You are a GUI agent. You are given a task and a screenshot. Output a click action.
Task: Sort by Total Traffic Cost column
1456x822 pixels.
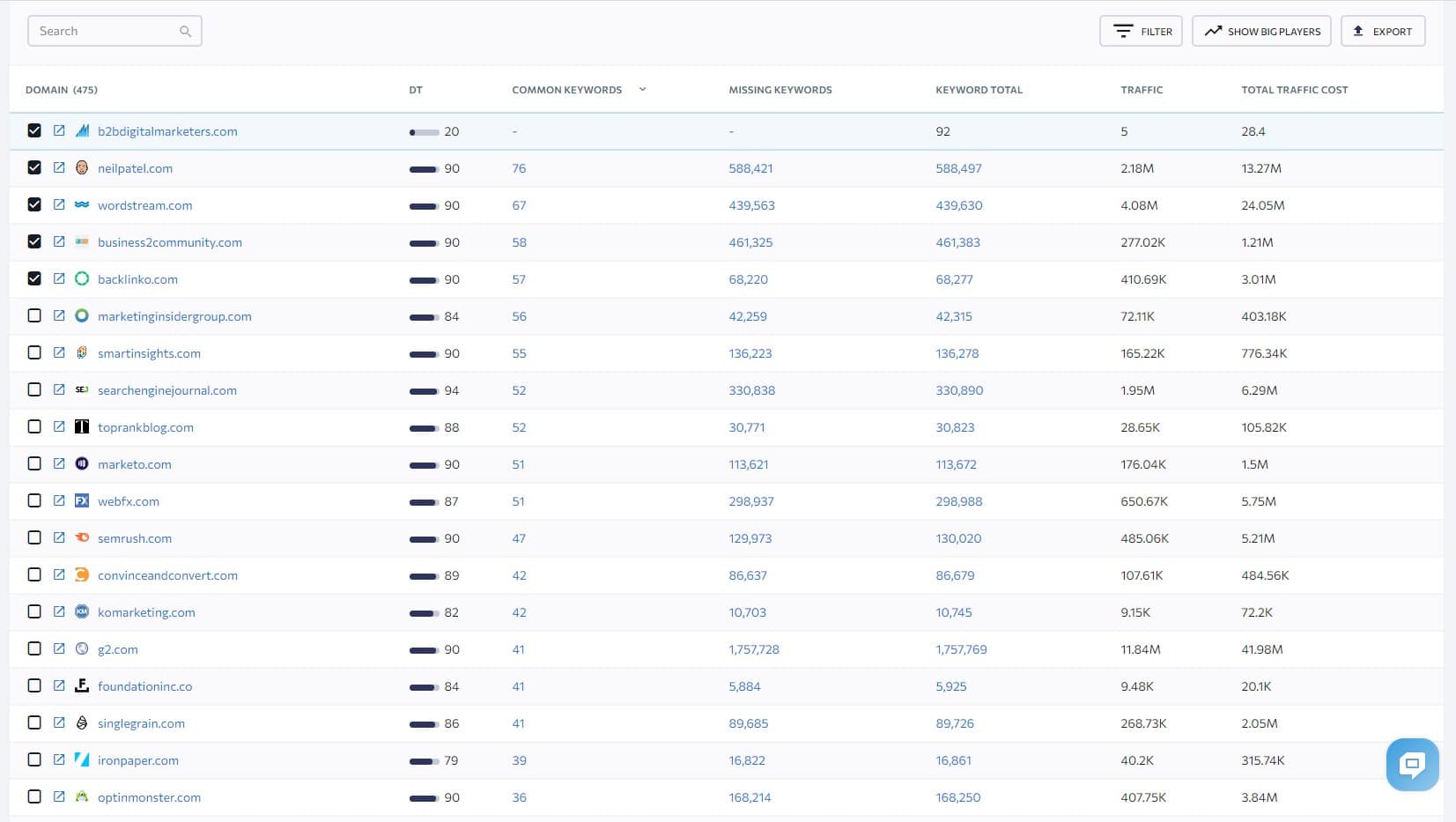click(1294, 90)
